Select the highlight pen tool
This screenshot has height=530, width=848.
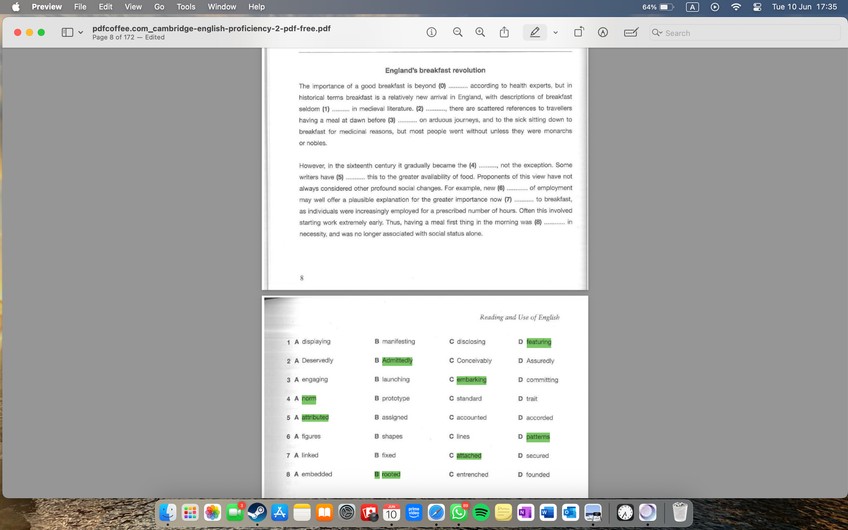(x=535, y=32)
